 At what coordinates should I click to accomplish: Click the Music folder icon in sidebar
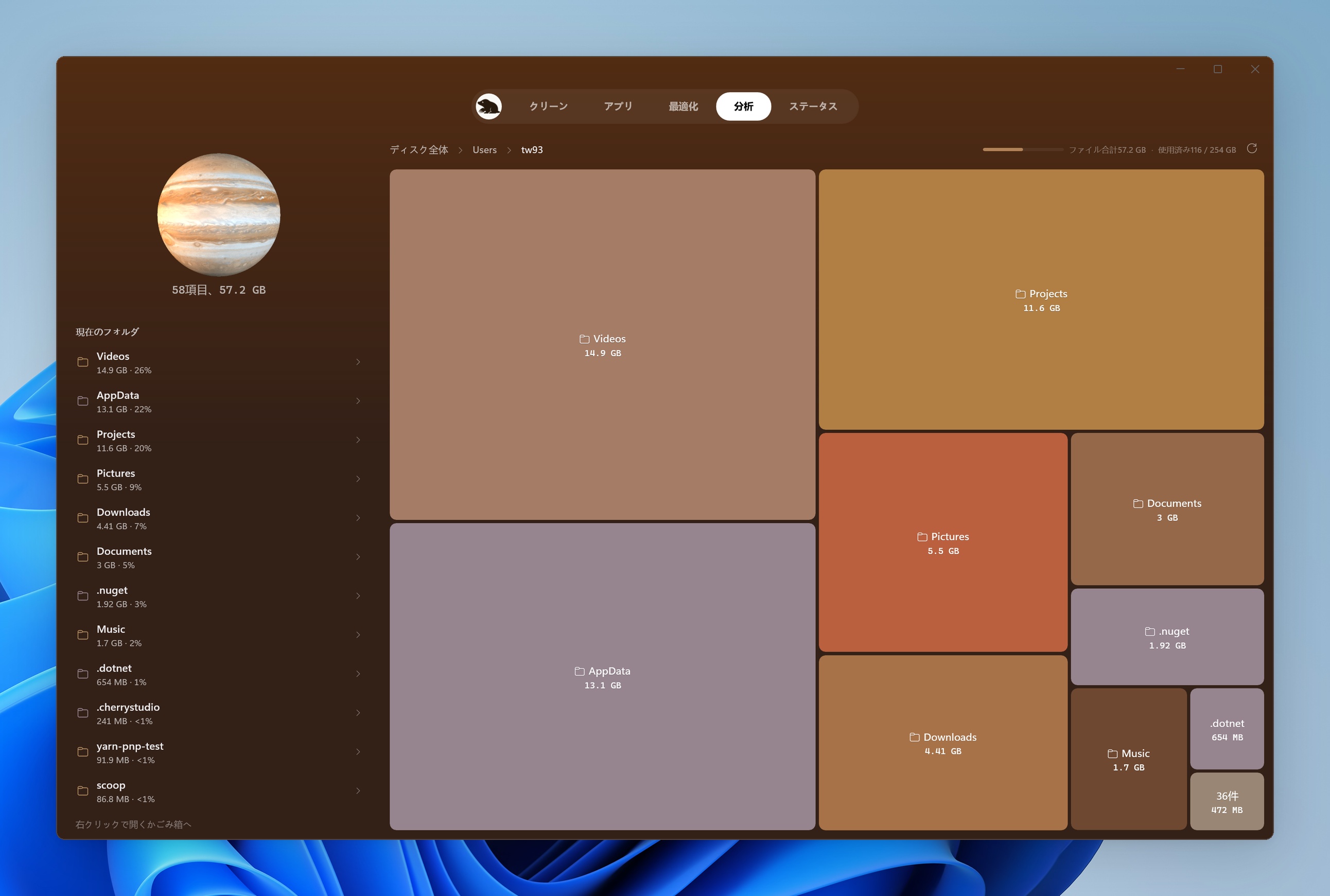[x=83, y=635]
